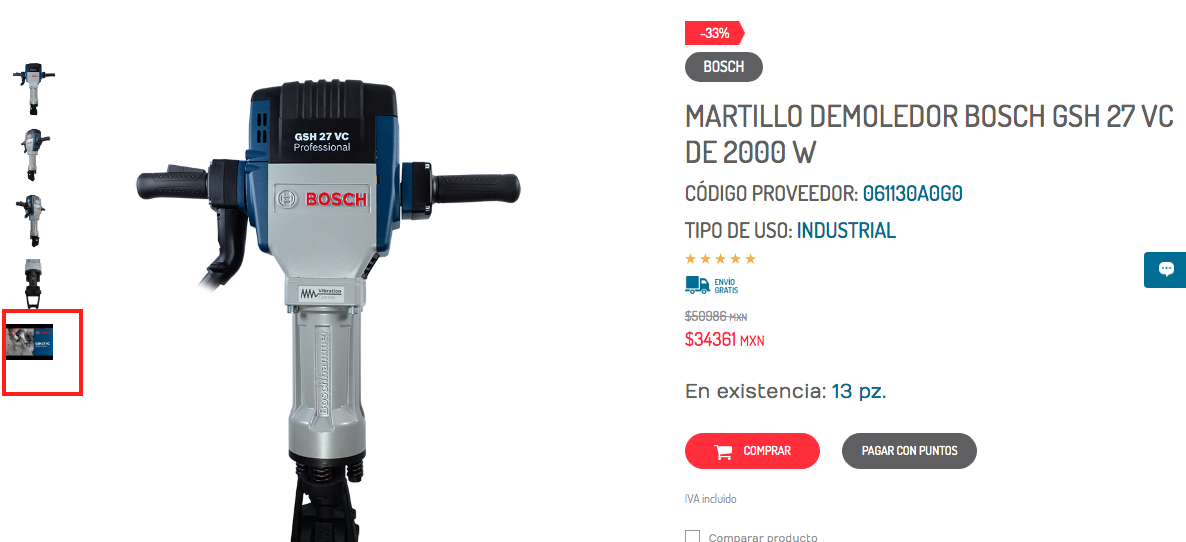The width and height of the screenshot is (1186, 542).
Task: Click supplier code 061130A0G0 link
Action: coord(913,194)
